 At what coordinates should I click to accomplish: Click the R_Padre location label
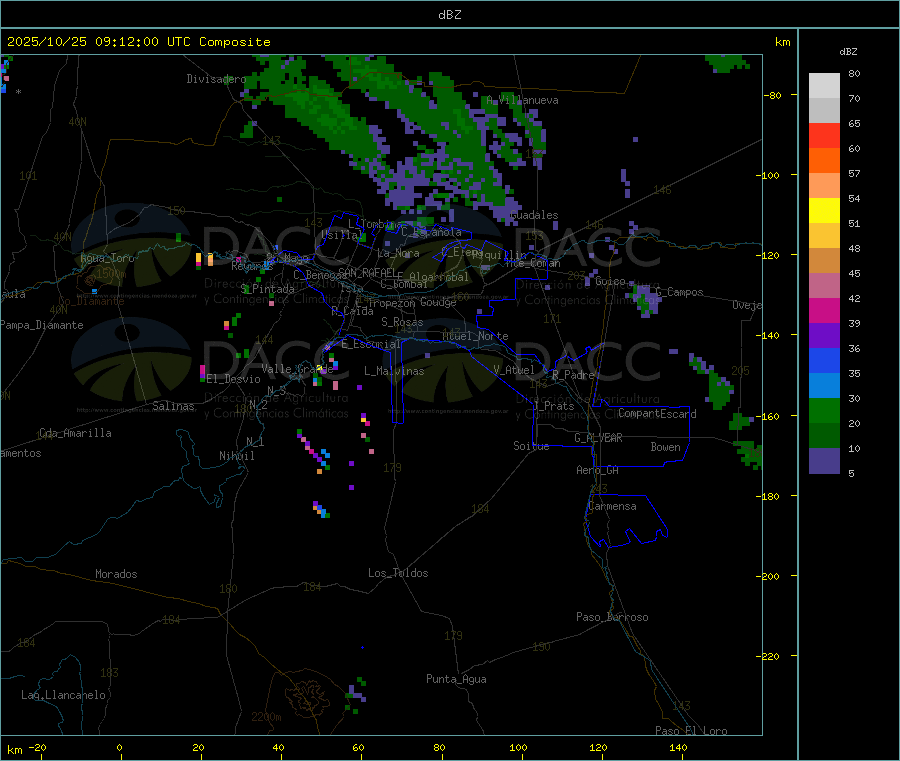(573, 375)
